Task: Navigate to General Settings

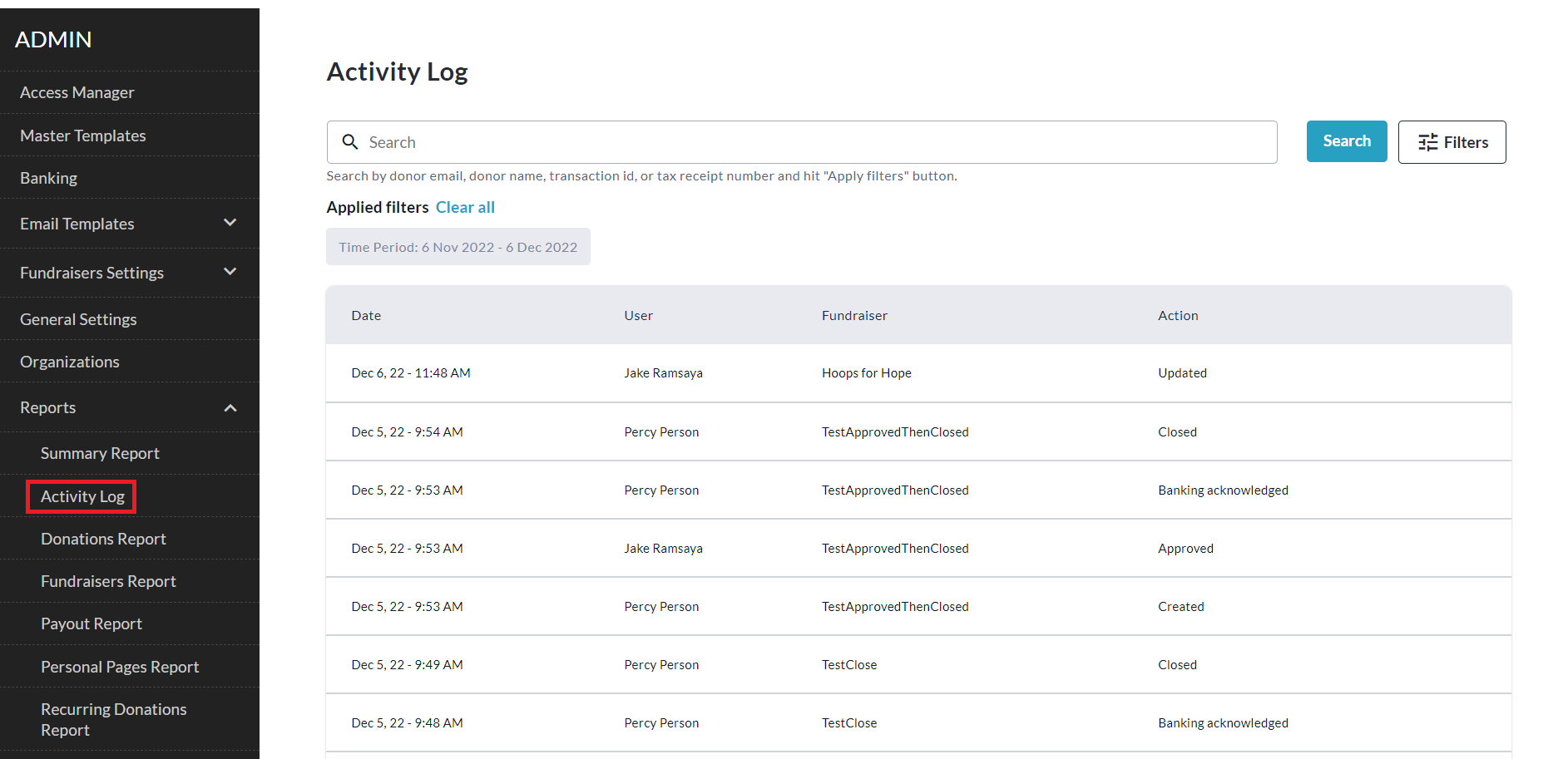Action: pos(78,319)
